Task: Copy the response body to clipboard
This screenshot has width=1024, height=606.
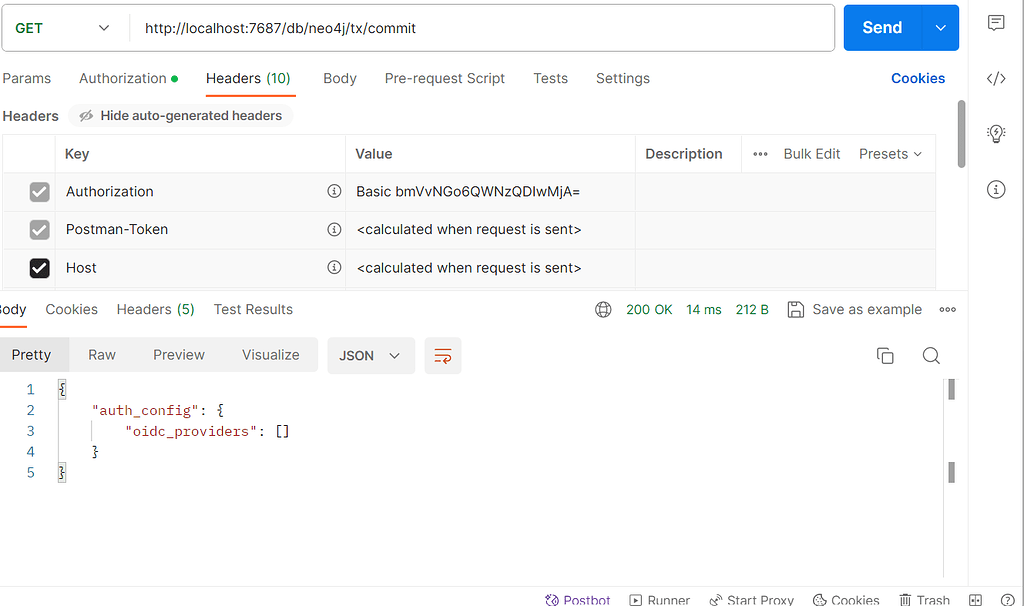Action: (x=885, y=355)
